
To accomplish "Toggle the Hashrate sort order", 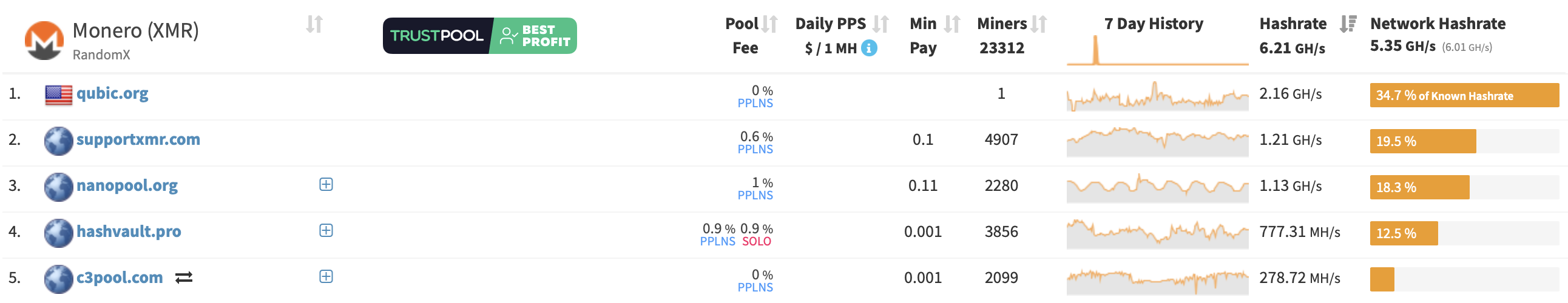I will point(1348,24).
